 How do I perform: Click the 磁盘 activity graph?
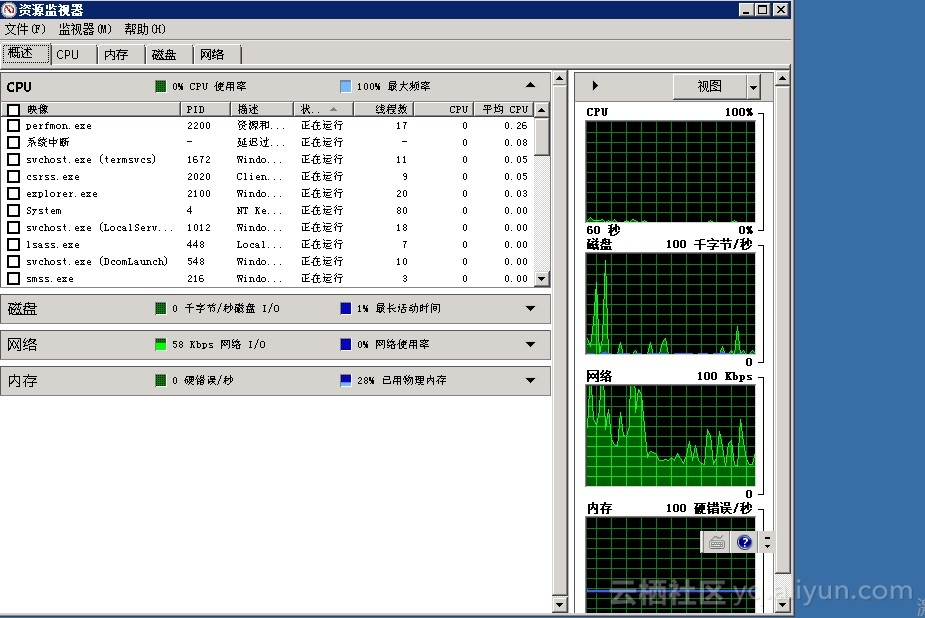670,304
